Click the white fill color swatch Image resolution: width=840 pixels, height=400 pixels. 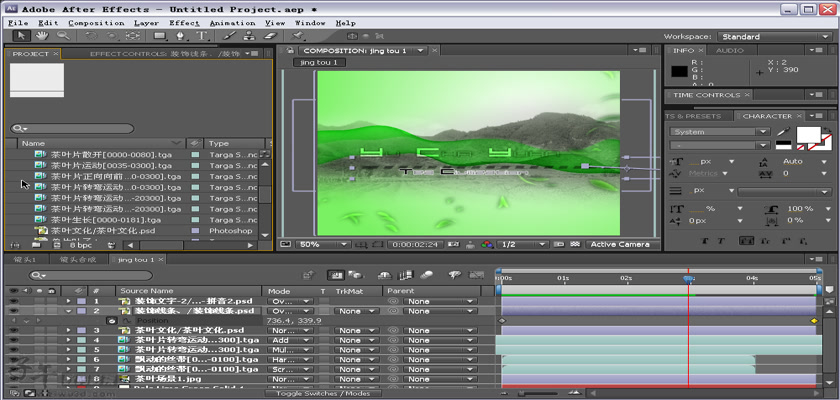pyautogui.click(x=808, y=134)
